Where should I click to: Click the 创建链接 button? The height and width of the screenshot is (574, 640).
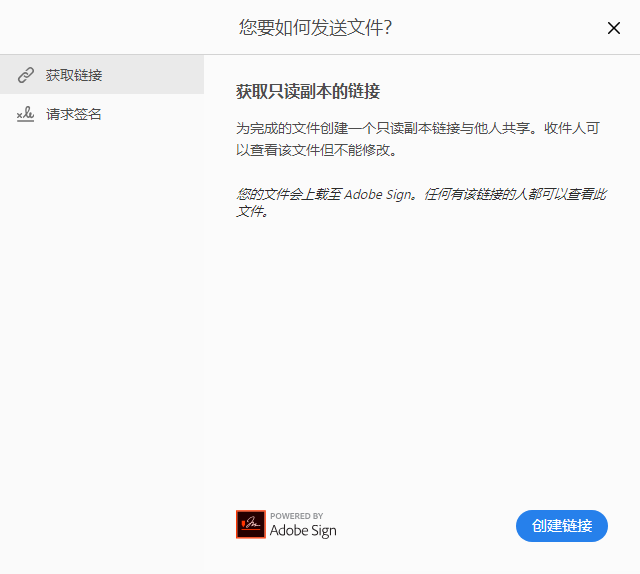click(x=562, y=525)
